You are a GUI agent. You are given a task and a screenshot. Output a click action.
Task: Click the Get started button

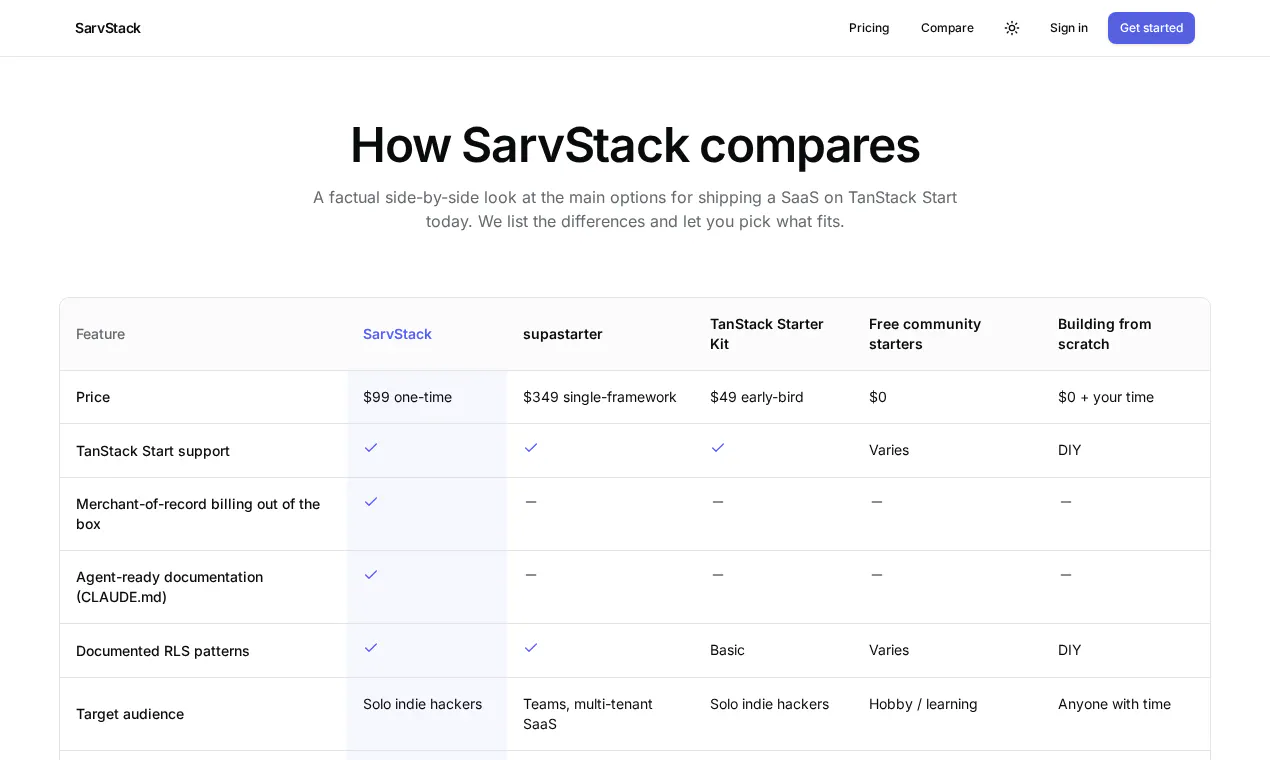tap(1151, 28)
